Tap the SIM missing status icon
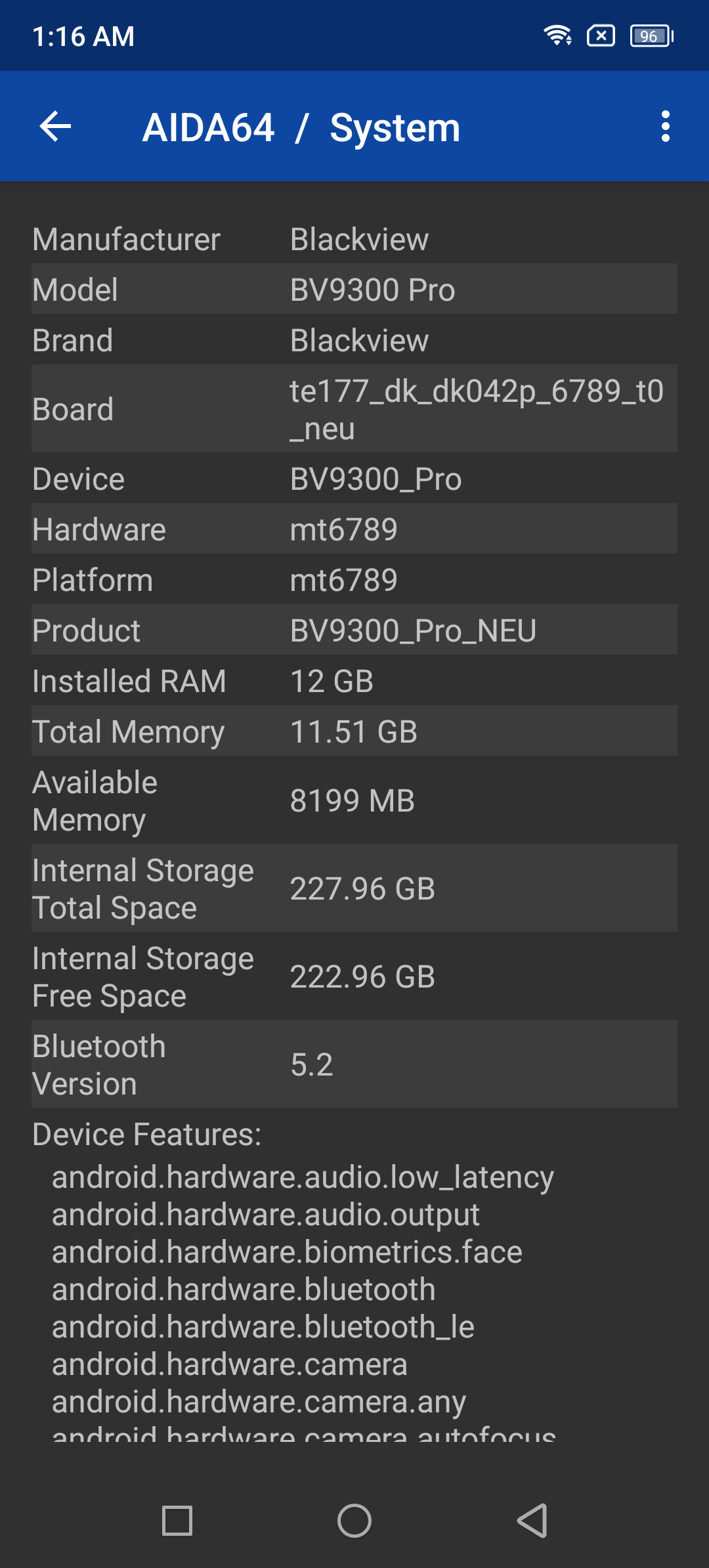 pos(601,35)
